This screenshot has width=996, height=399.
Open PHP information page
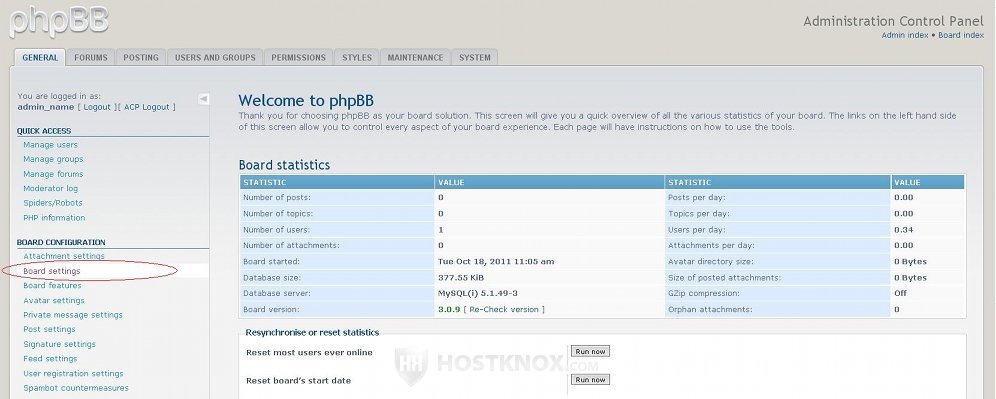click(54, 218)
